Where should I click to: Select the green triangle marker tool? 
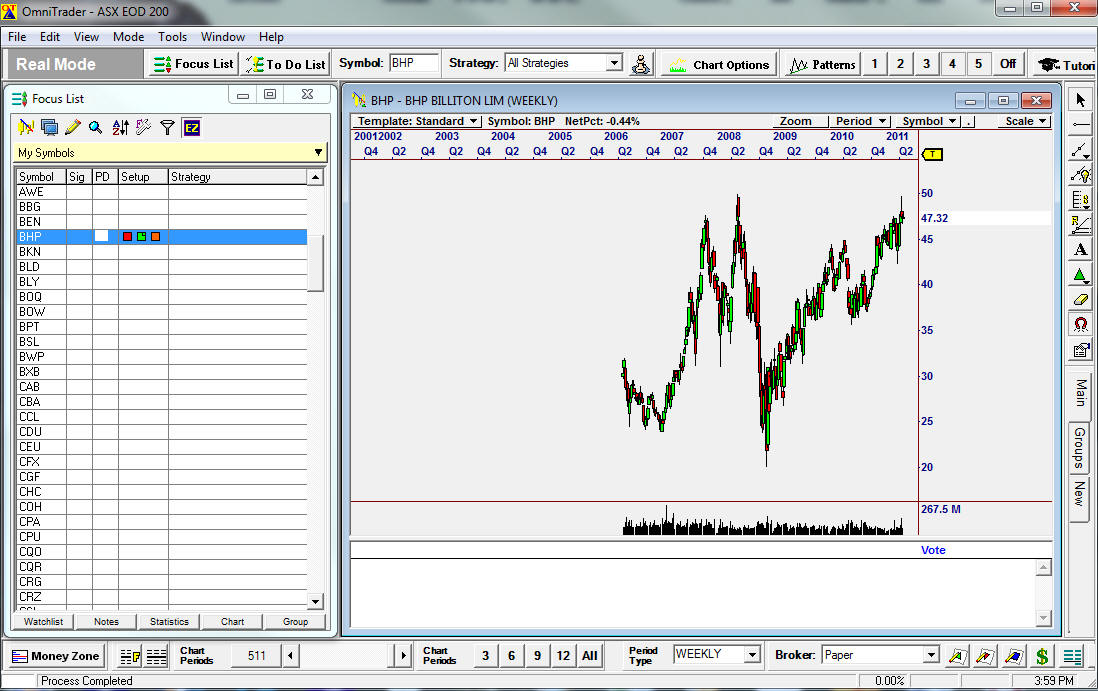1080,275
